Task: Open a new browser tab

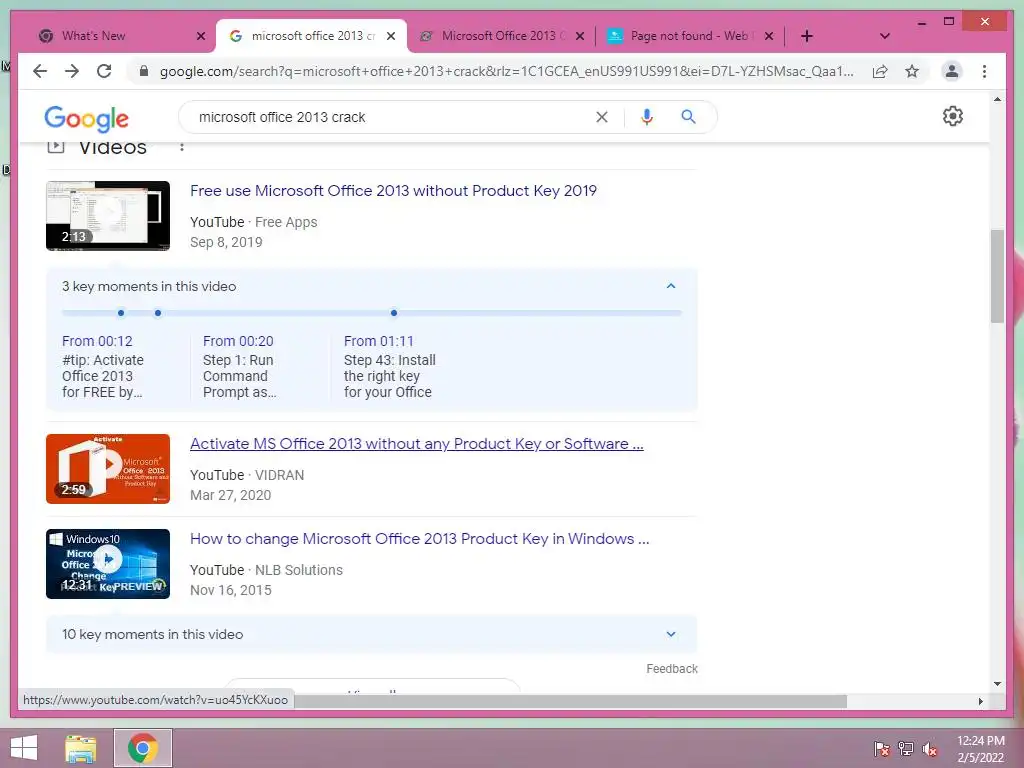Action: tap(807, 36)
